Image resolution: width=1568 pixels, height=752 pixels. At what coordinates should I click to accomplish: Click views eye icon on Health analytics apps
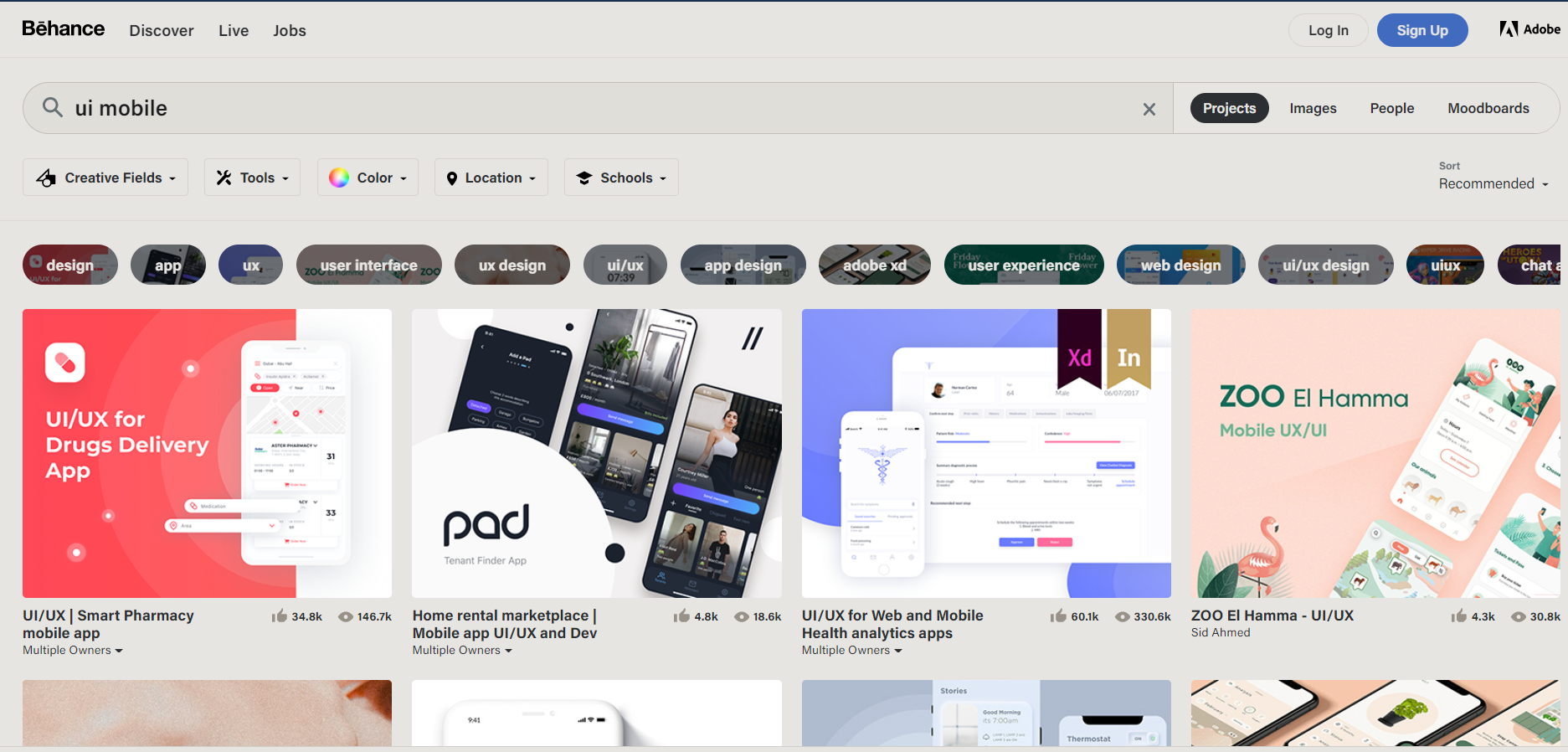coord(1123,617)
